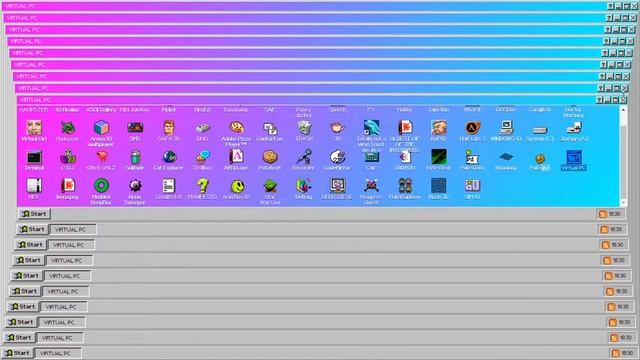The width and height of the screenshot is (640, 360).
Task: Launch Half-Life 3 lambda icon
Action: [x=472, y=128]
